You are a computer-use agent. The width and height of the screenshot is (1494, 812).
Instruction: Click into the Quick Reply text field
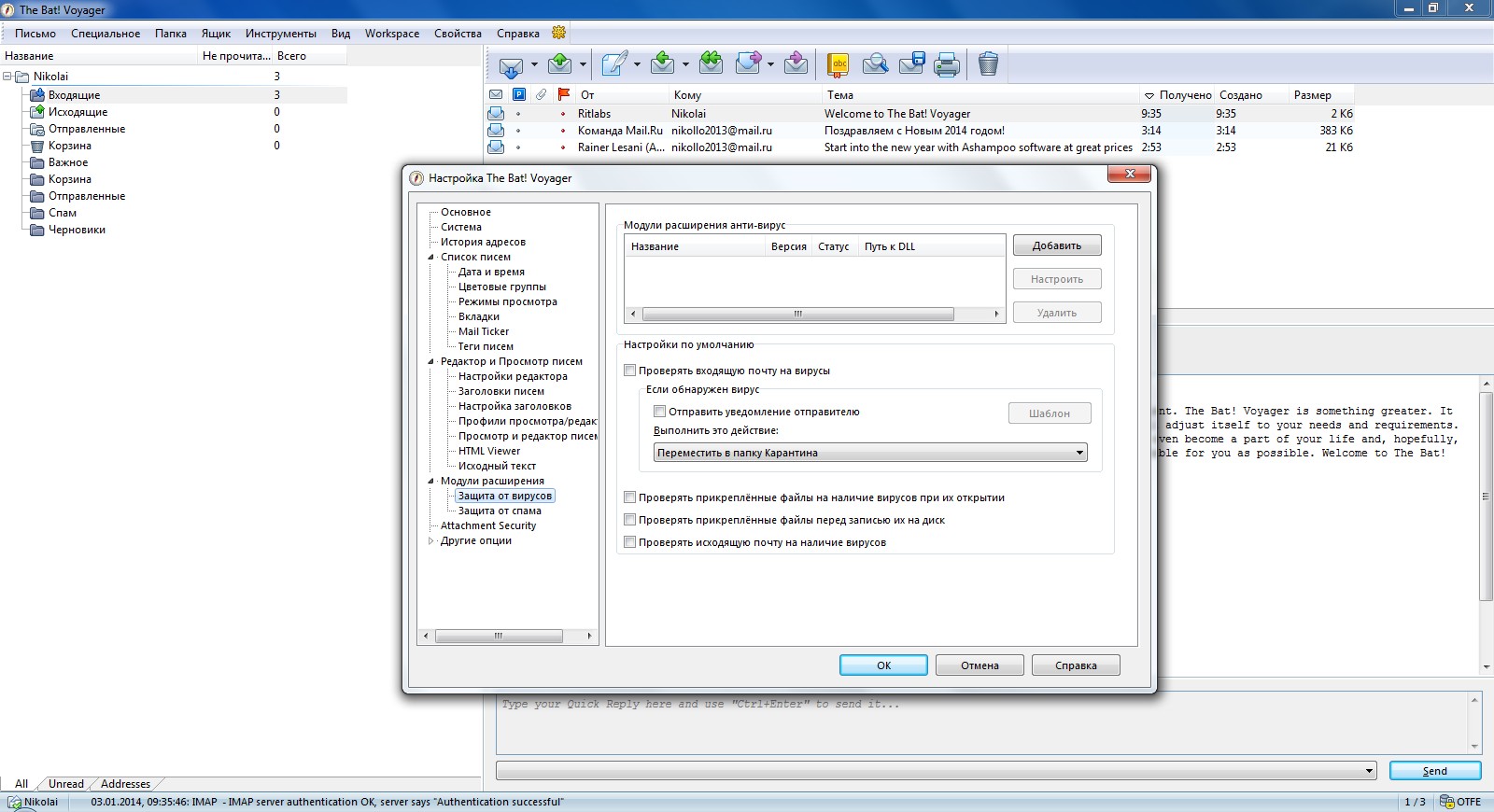(988, 723)
